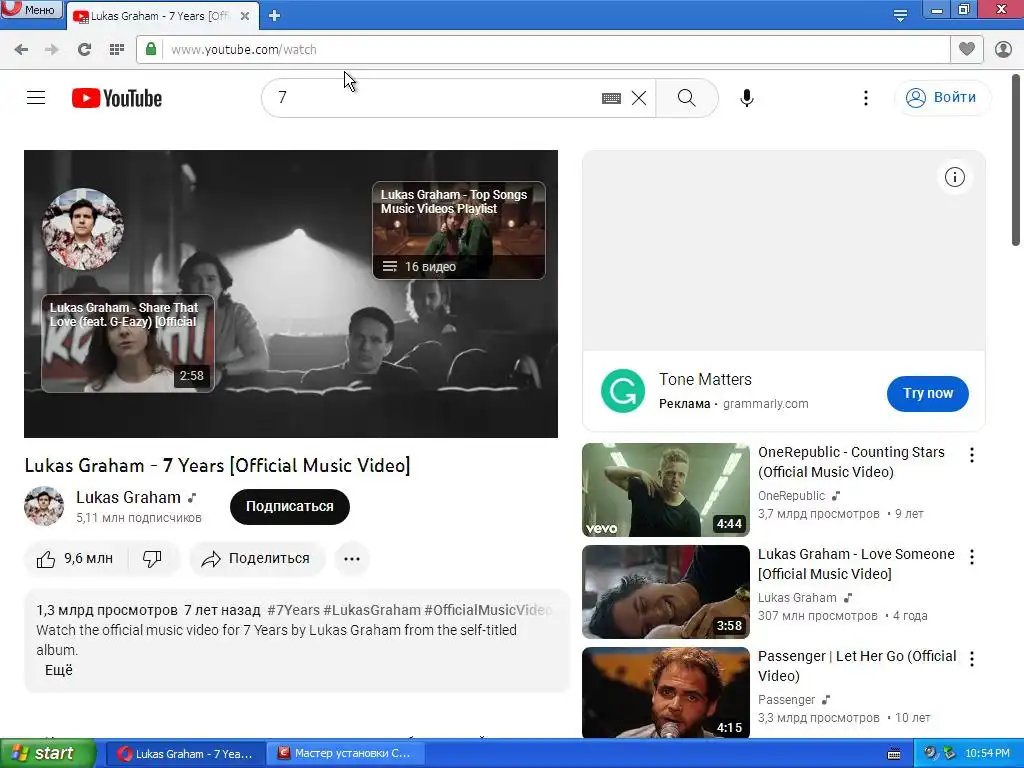Image resolution: width=1024 pixels, height=768 pixels.
Task: Open the Opera Меню button
Action: point(31,9)
